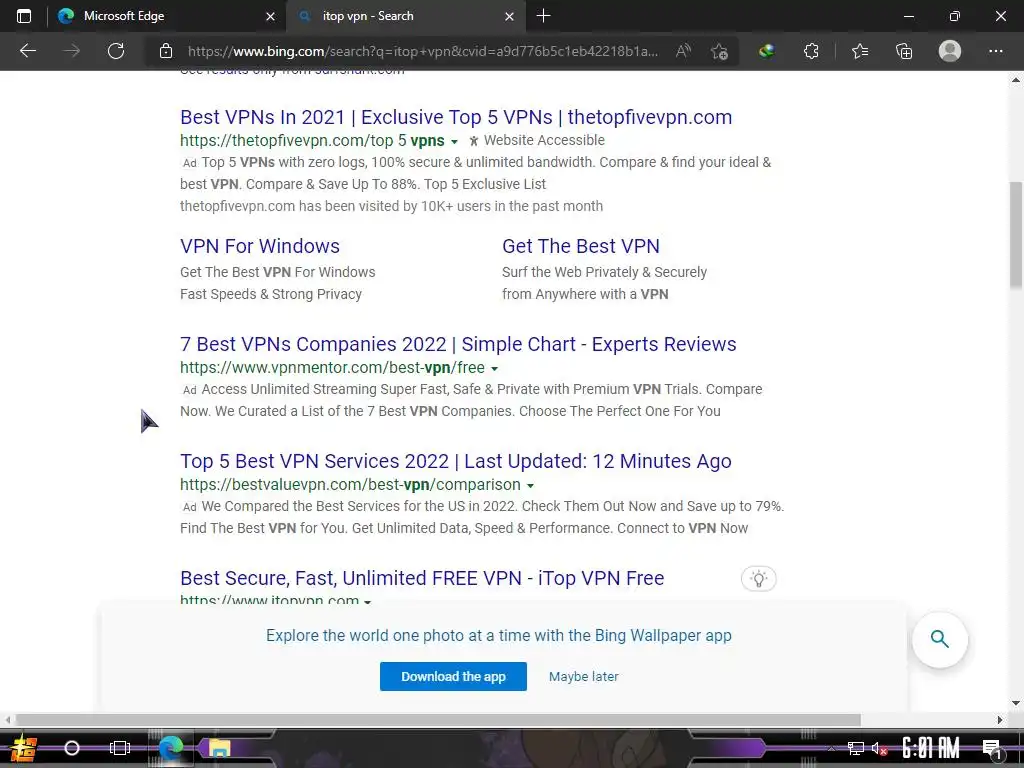Viewport: 1024px width, 768px height.
Task: Open the Get The Best VPN sitelink
Action: [581, 246]
